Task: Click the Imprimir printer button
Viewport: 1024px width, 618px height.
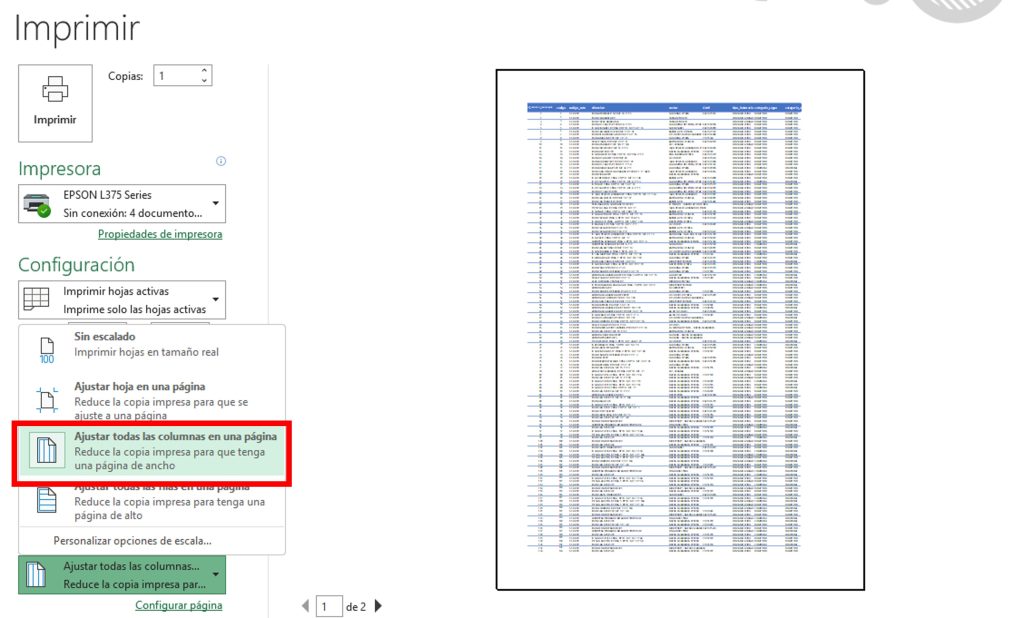Action: tap(55, 101)
